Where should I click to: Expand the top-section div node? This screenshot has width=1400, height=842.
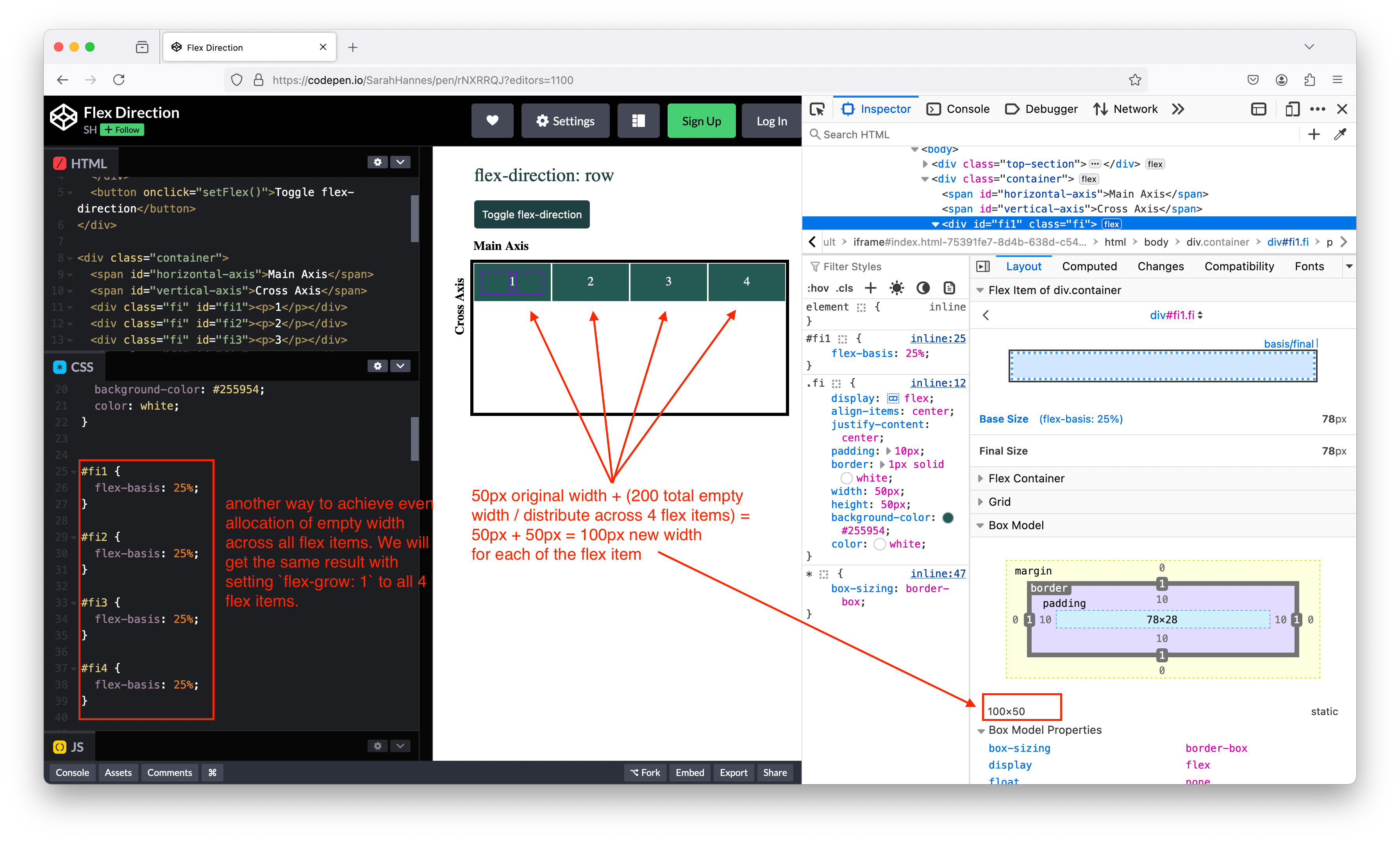pyautogui.click(x=925, y=164)
